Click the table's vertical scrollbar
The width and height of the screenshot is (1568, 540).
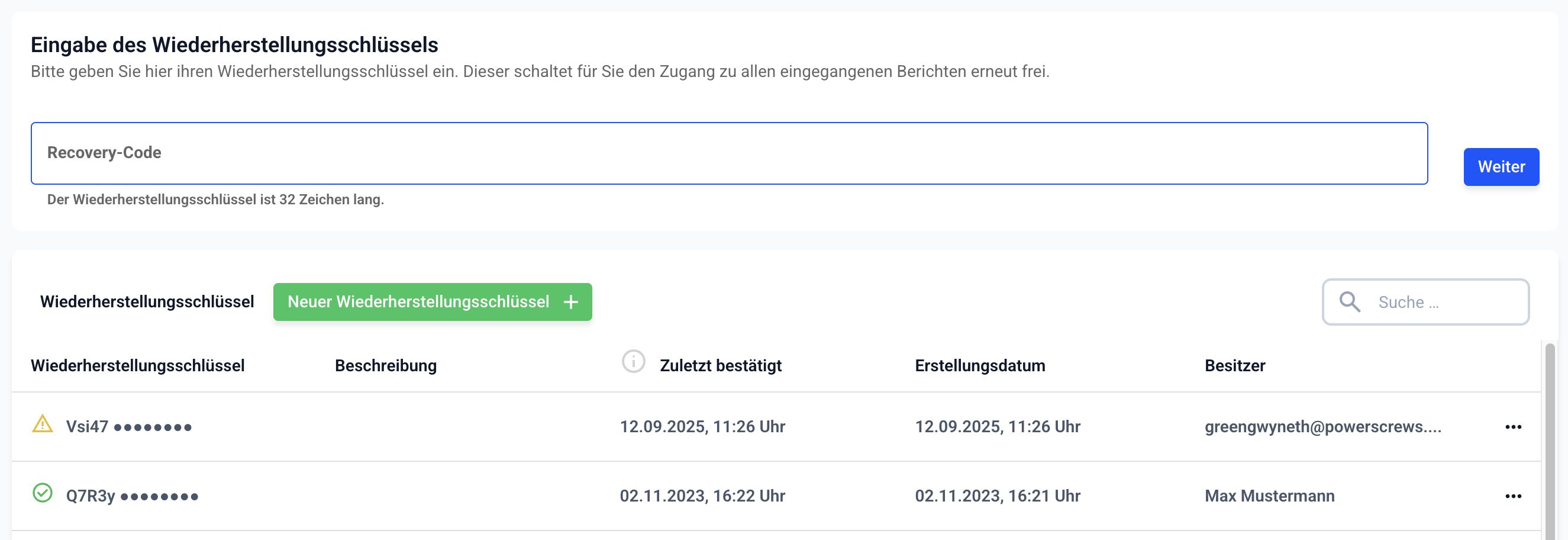1549,438
